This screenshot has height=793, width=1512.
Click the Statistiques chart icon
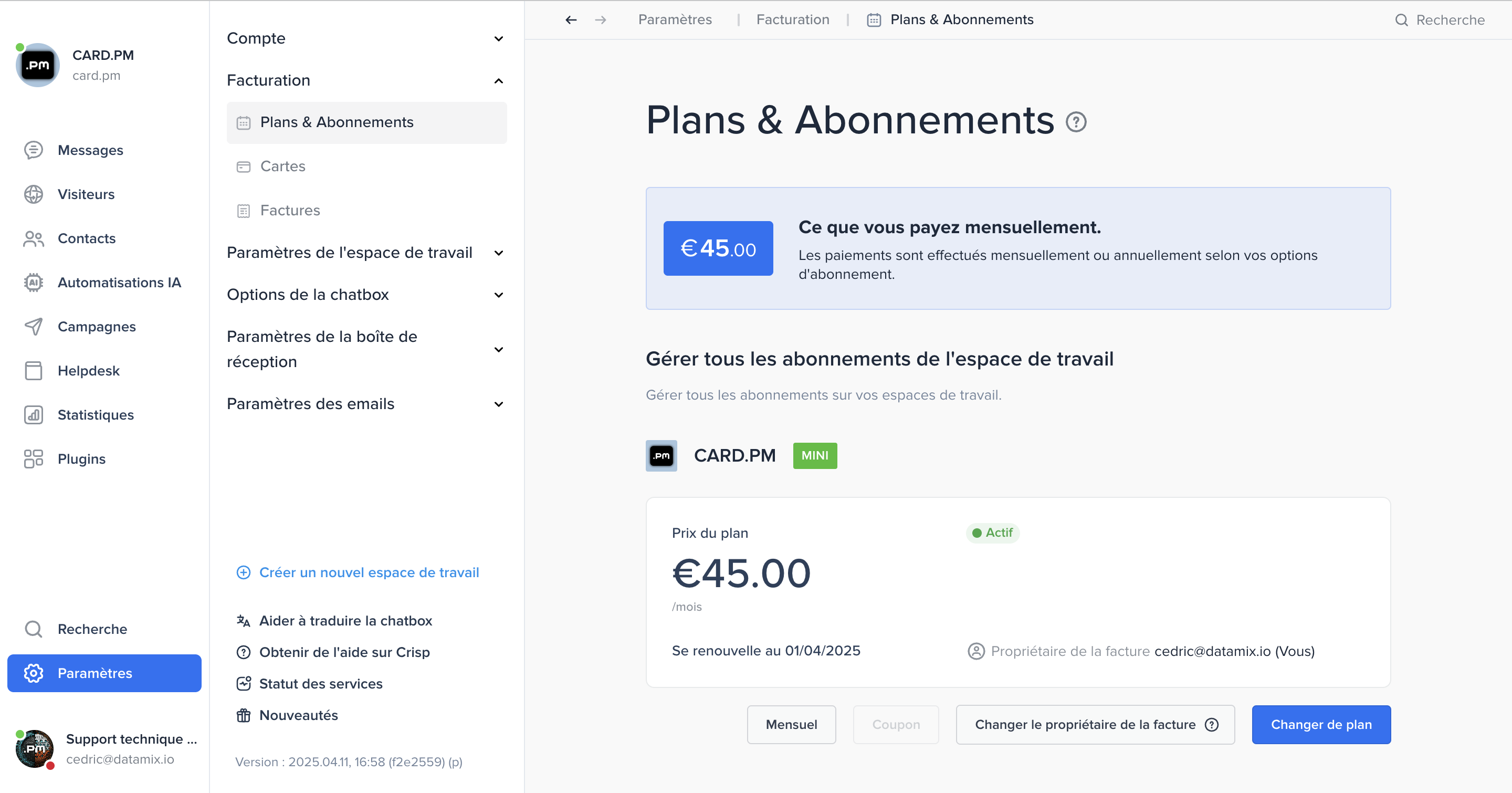[x=34, y=414]
